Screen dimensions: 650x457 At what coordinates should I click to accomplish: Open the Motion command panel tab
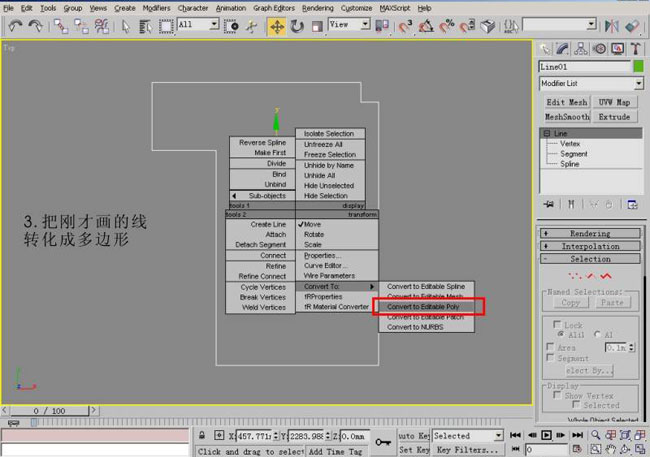coord(599,49)
